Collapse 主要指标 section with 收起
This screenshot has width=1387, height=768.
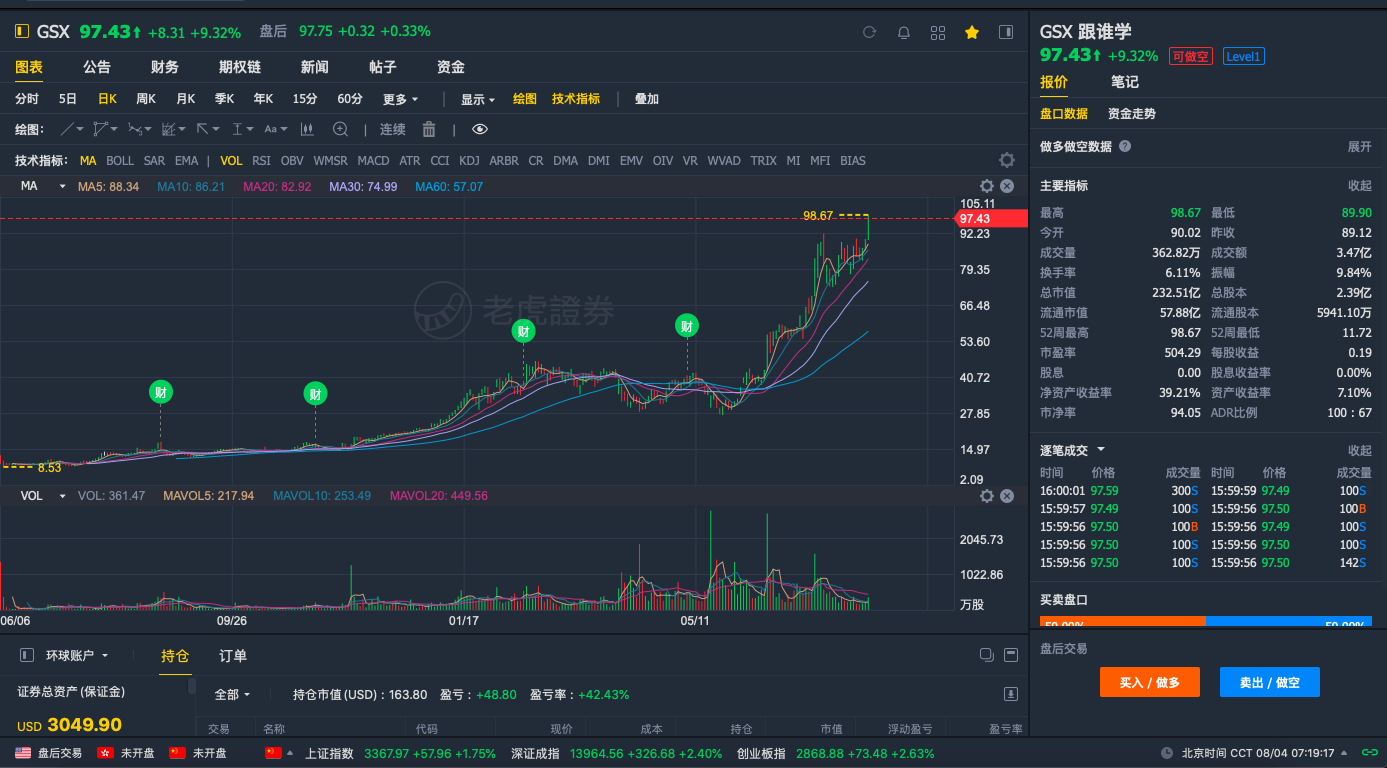point(1360,186)
